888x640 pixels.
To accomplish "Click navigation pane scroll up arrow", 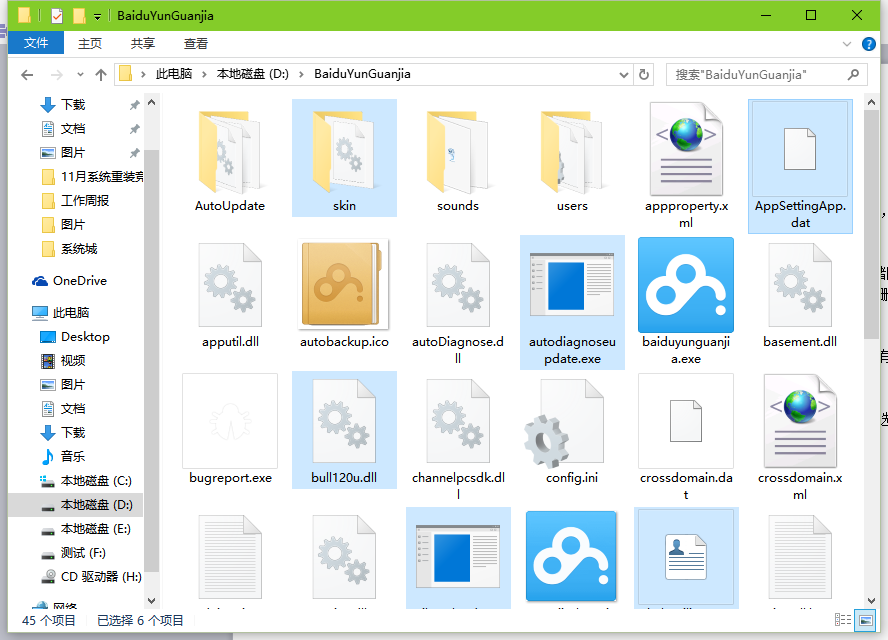I will (x=151, y=103).
